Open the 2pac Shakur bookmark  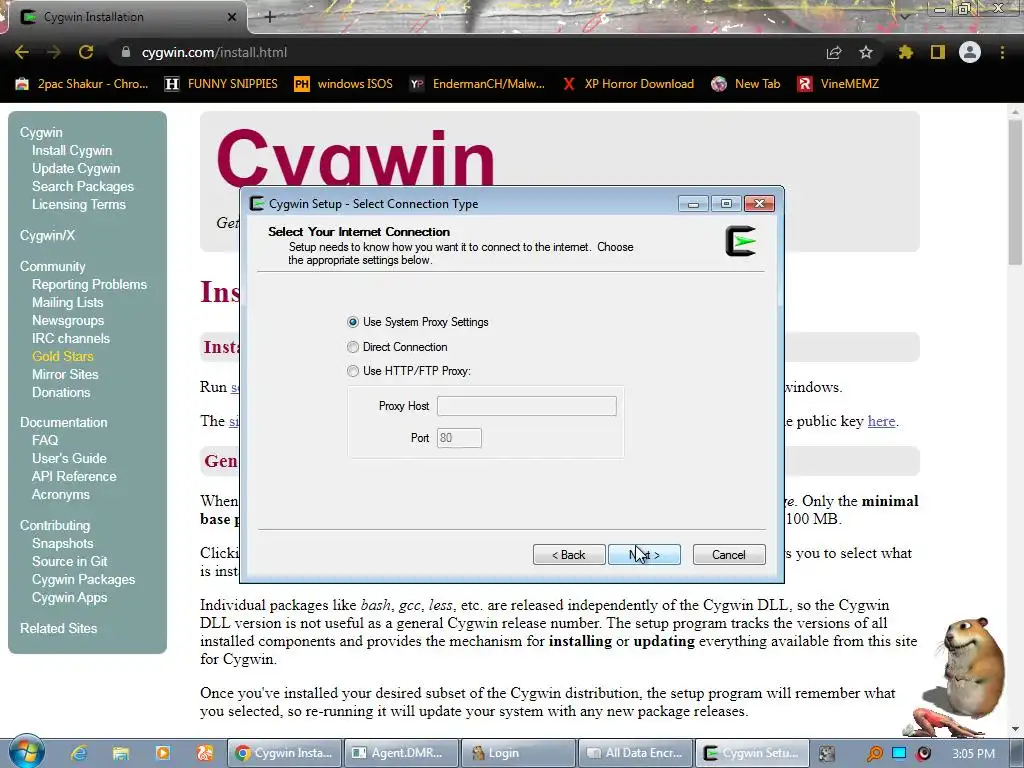click(x=82, y=84)
